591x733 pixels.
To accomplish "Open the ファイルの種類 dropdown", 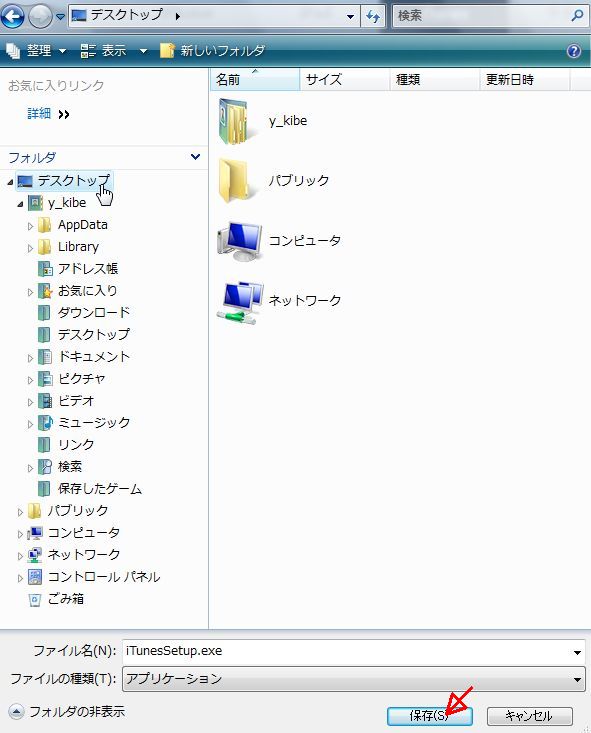I will click(x=353, y=679).
